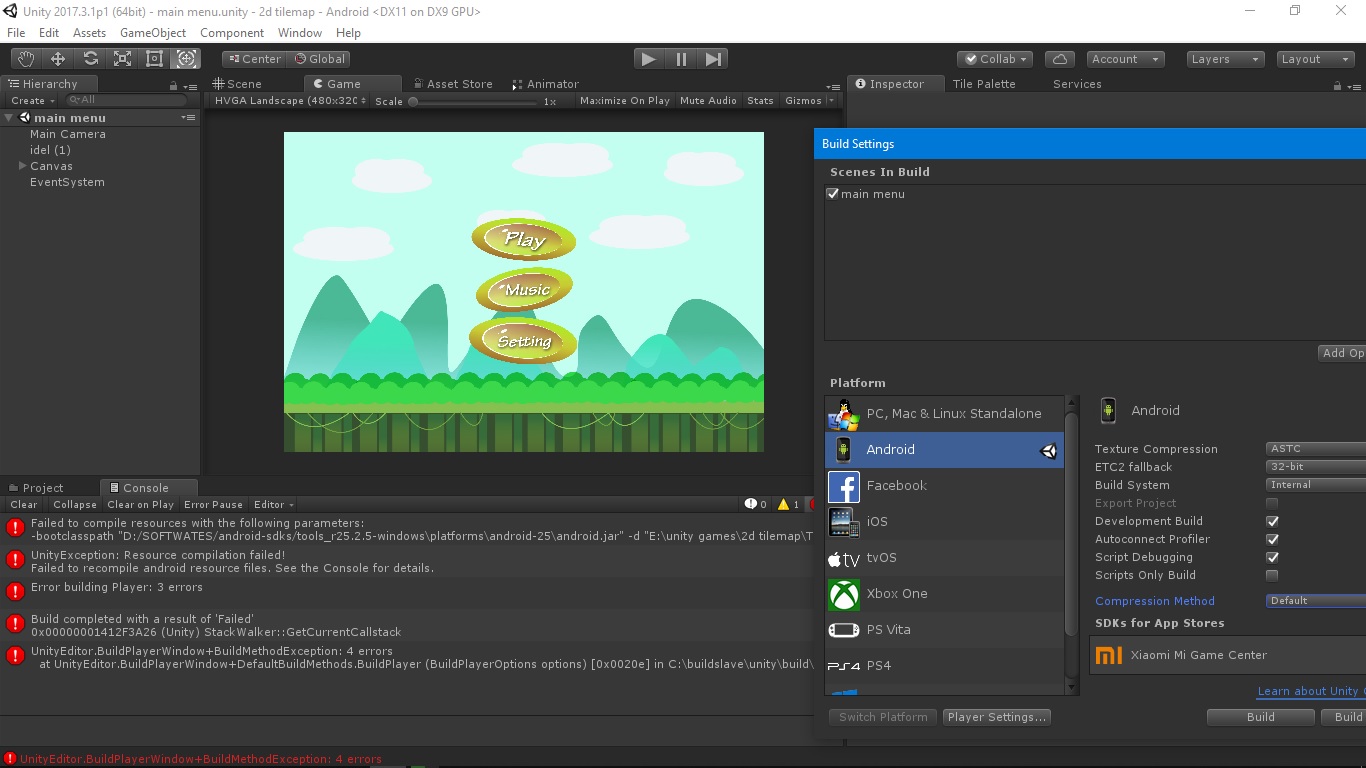
Task: Open the Layers dropdown
Action: coord(1225,59)
